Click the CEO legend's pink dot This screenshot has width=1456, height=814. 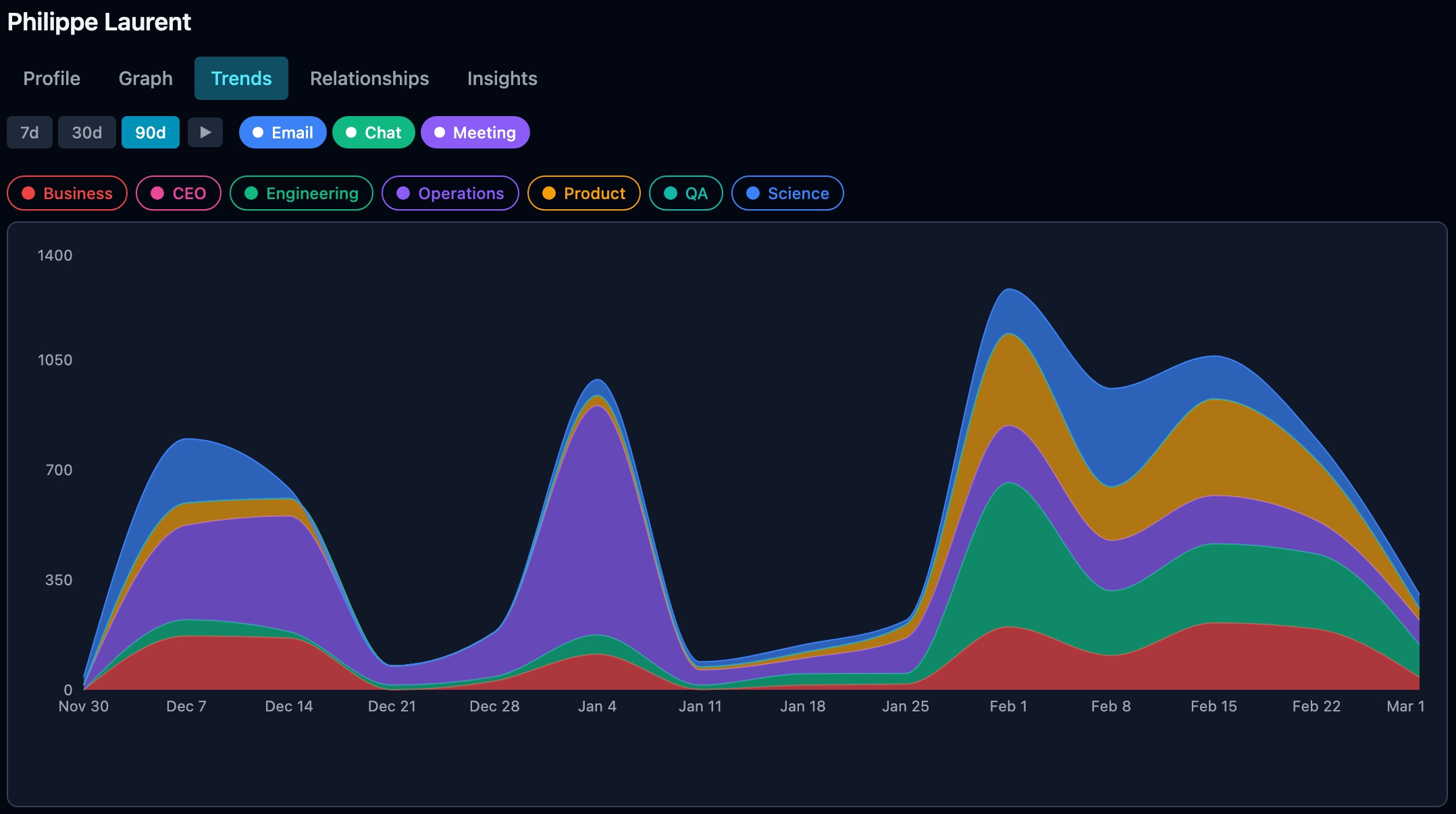tap(157, 193)
